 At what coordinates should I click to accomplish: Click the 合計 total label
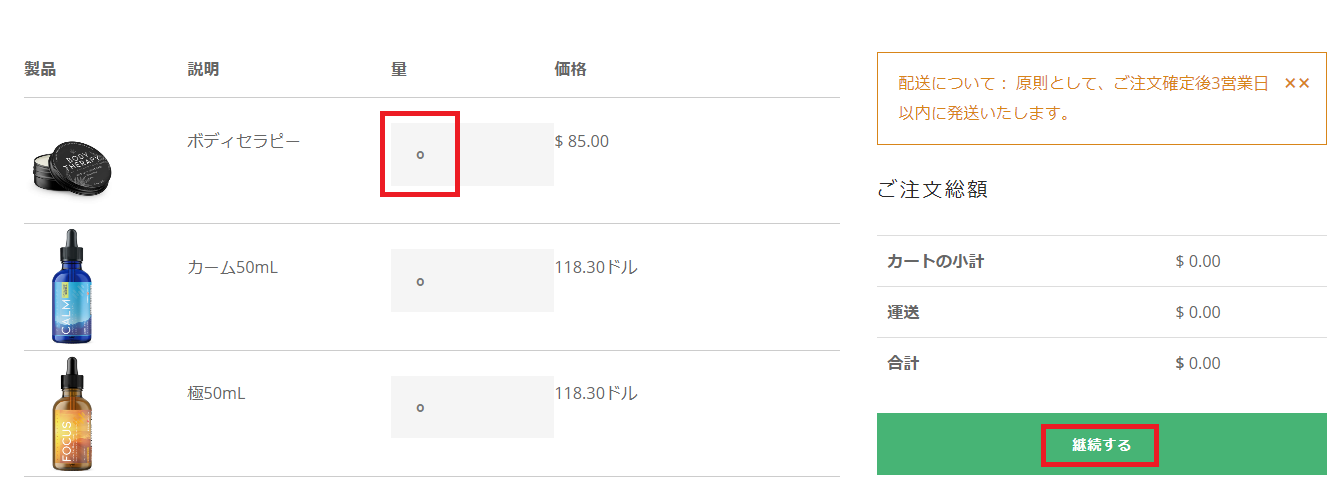[x=903, y=363]
